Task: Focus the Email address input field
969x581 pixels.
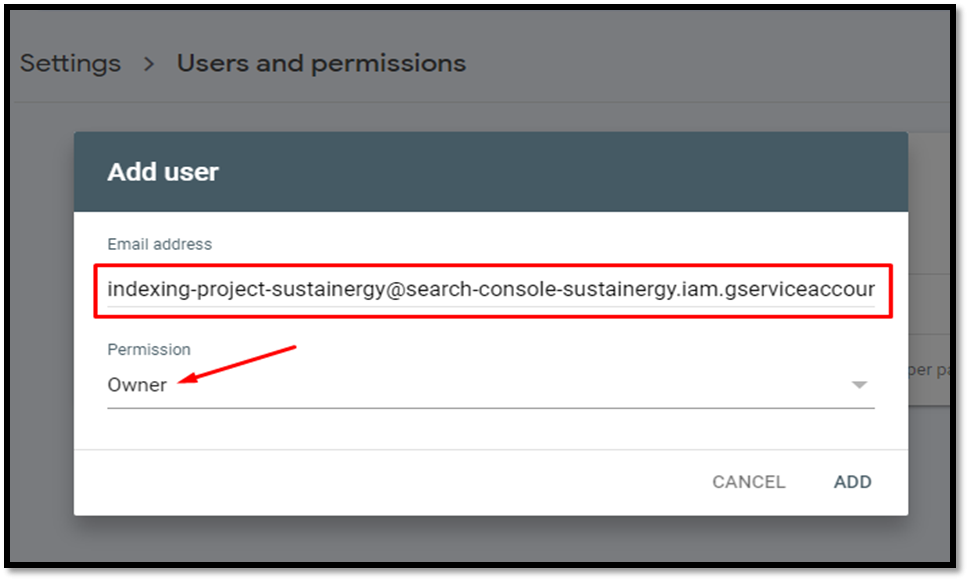Action: [x=491, y=289]
